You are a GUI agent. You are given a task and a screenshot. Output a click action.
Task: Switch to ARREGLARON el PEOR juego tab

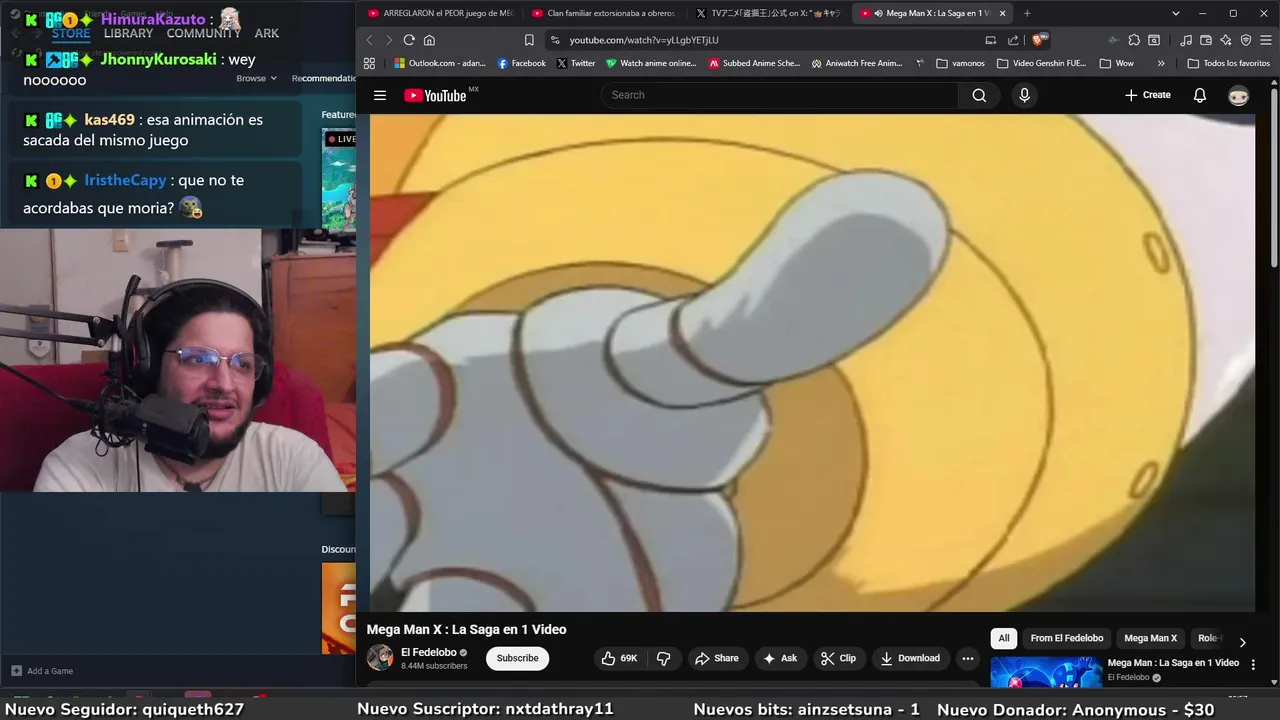pyautogui.click(x=440, y=13)
